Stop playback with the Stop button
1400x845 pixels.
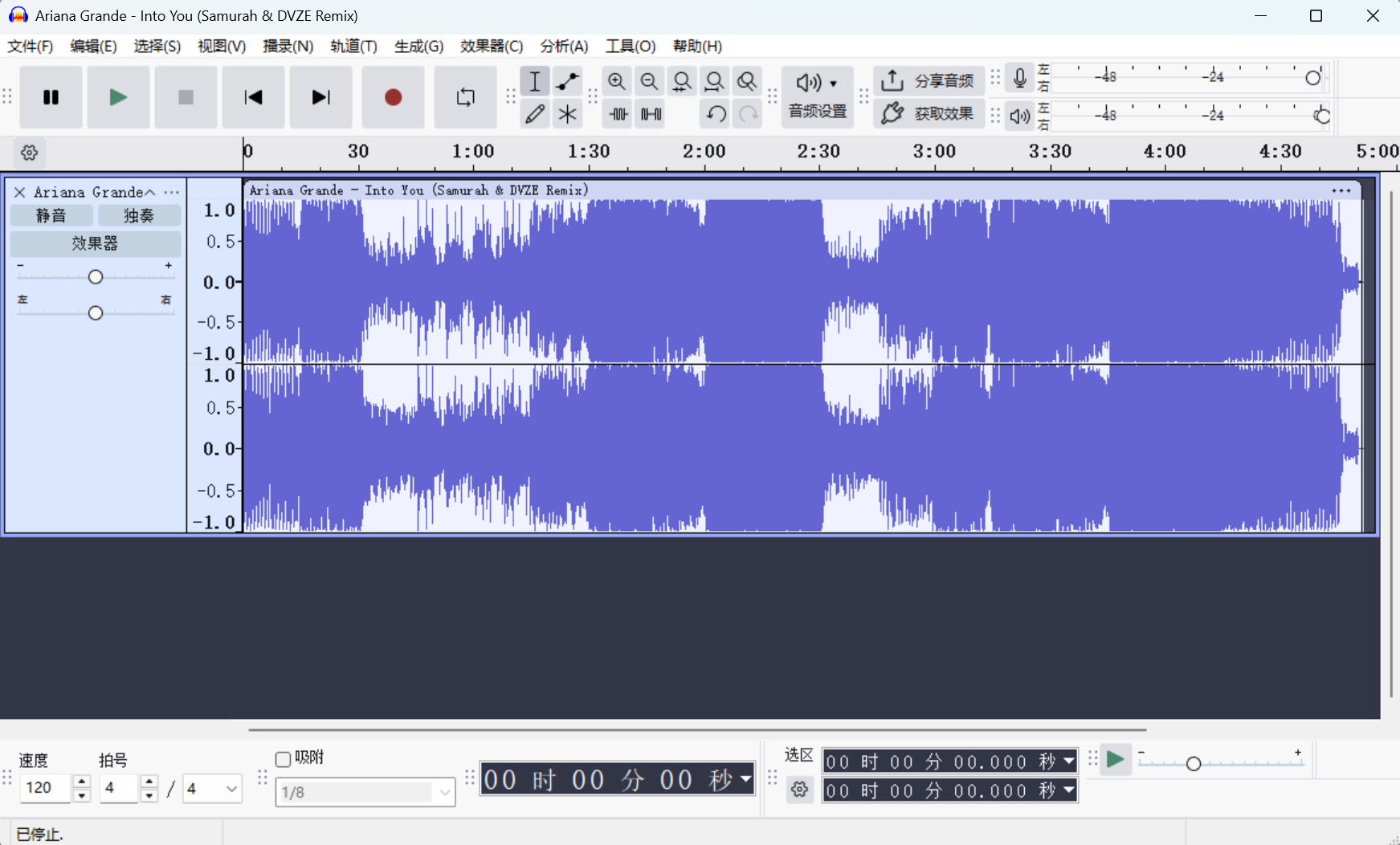(186, 97)
